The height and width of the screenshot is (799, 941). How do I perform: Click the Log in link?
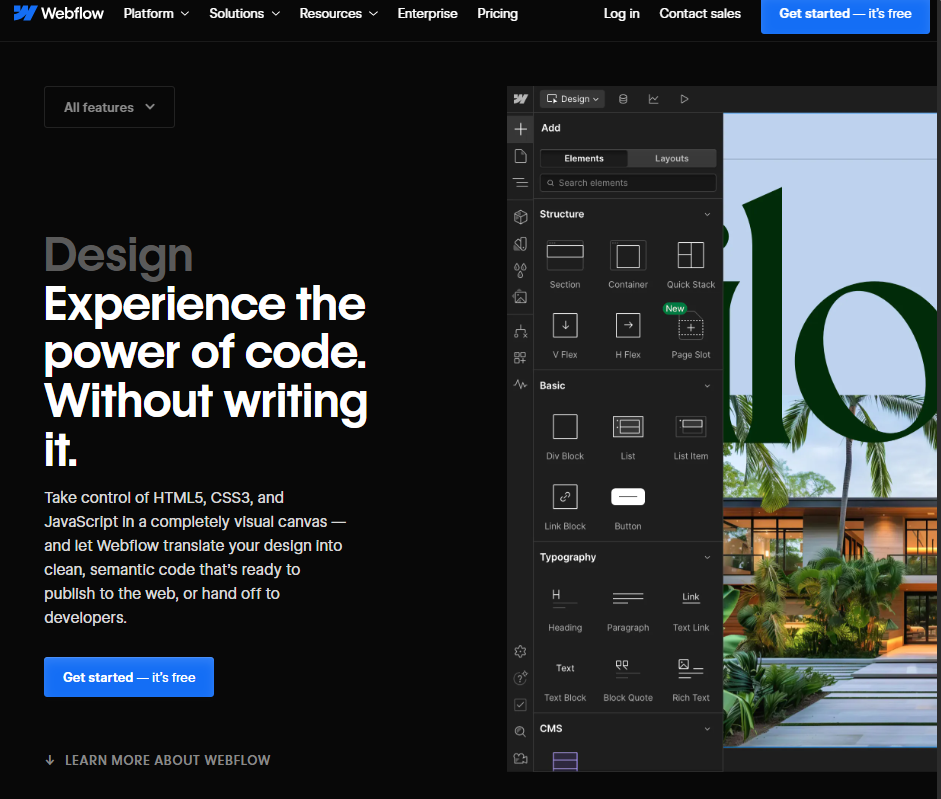coord(621,13)
